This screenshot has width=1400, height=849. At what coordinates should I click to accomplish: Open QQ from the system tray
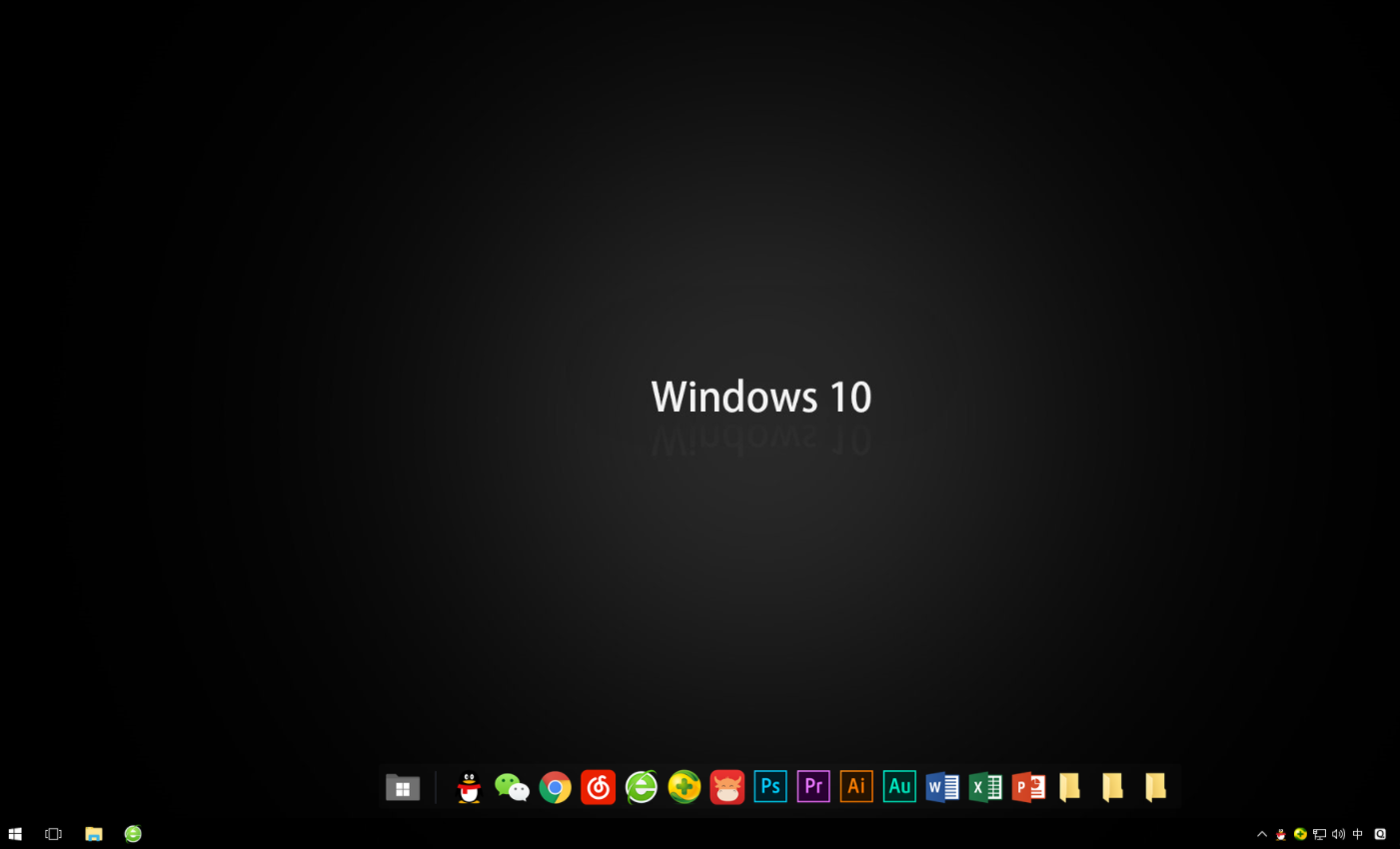point(1281,834)
